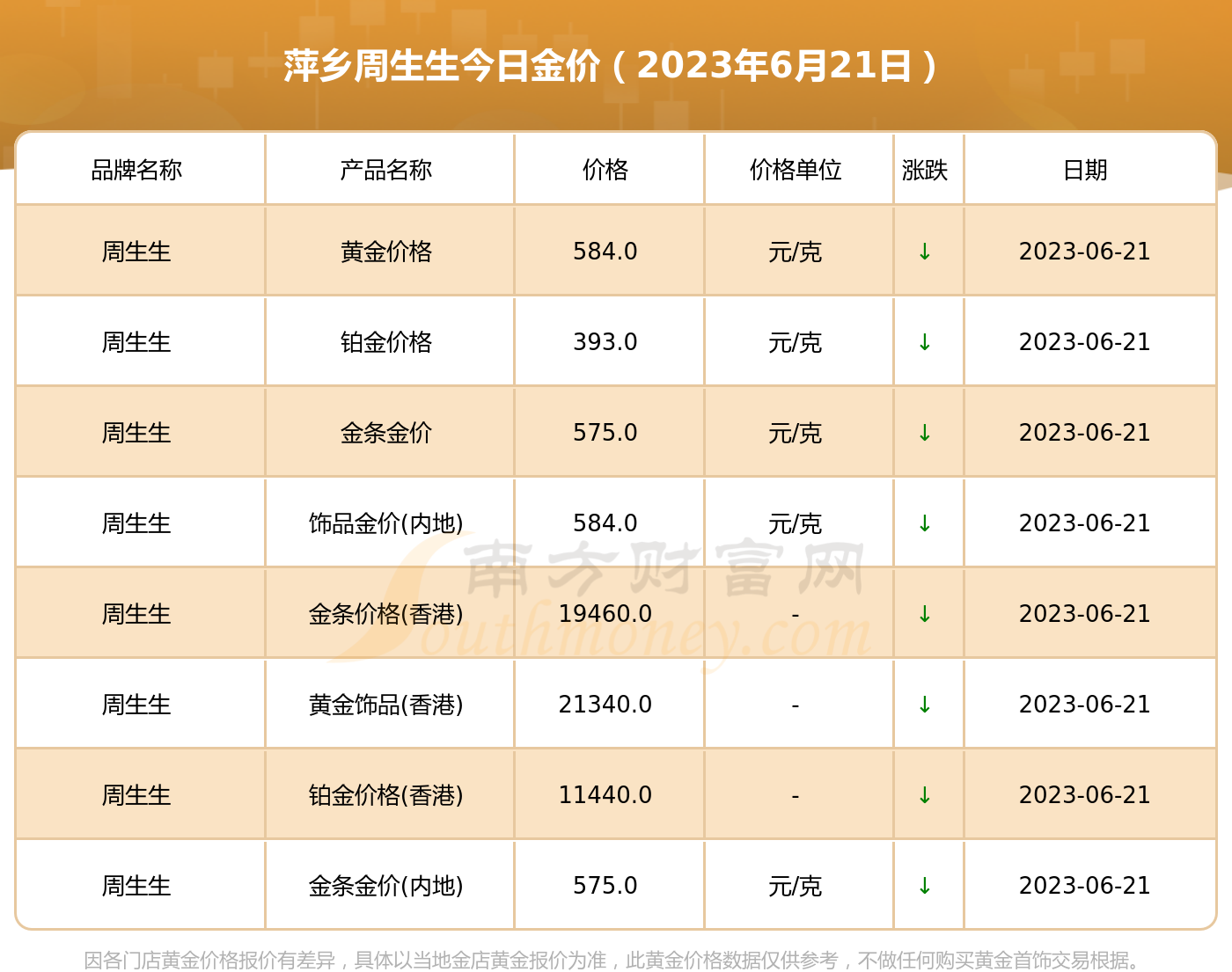Click the down arrow in 金条金价(内地) row
The width and height of the screenshot is (1232, 972).
pyautogui.click(x=924, y=886)
